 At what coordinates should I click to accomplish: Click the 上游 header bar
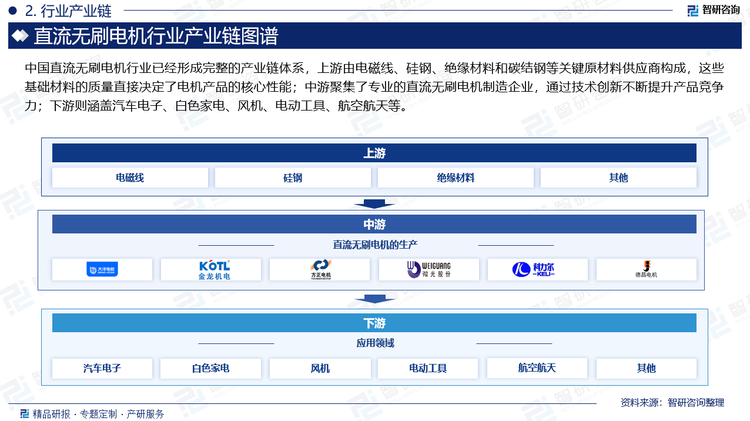click(374, 153)
